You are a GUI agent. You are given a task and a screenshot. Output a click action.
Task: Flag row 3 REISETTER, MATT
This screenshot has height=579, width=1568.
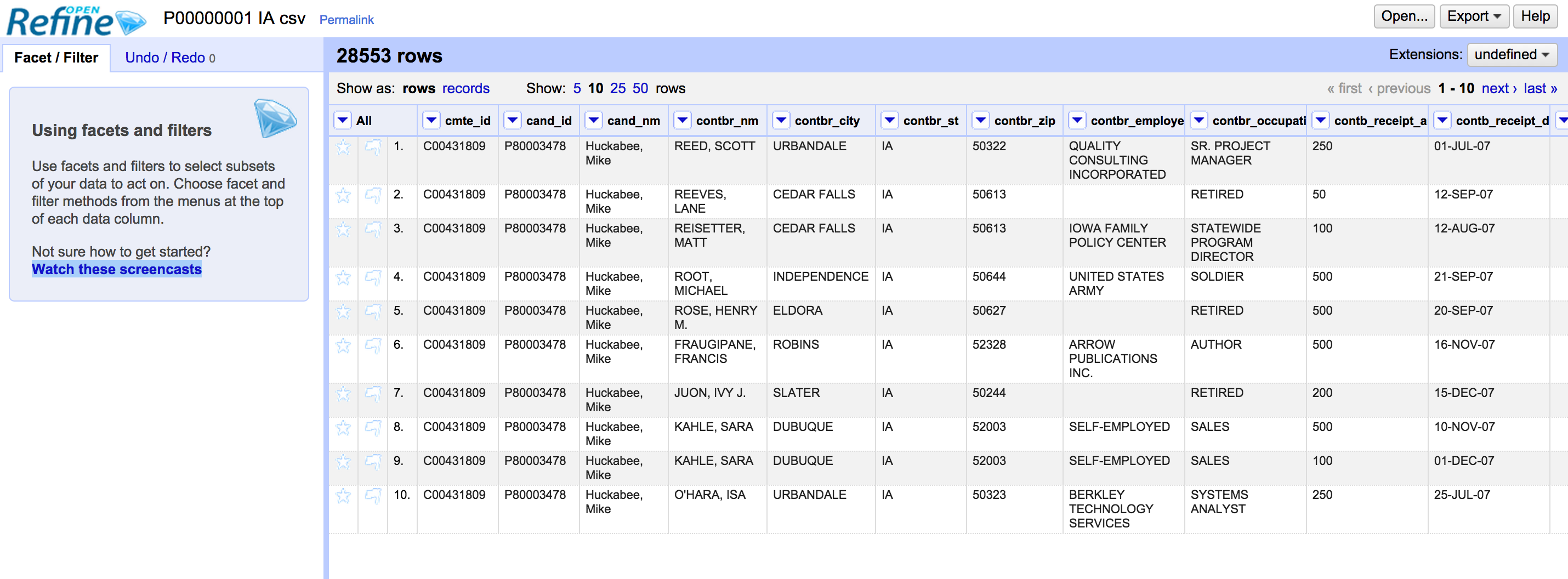pos(372,229)
